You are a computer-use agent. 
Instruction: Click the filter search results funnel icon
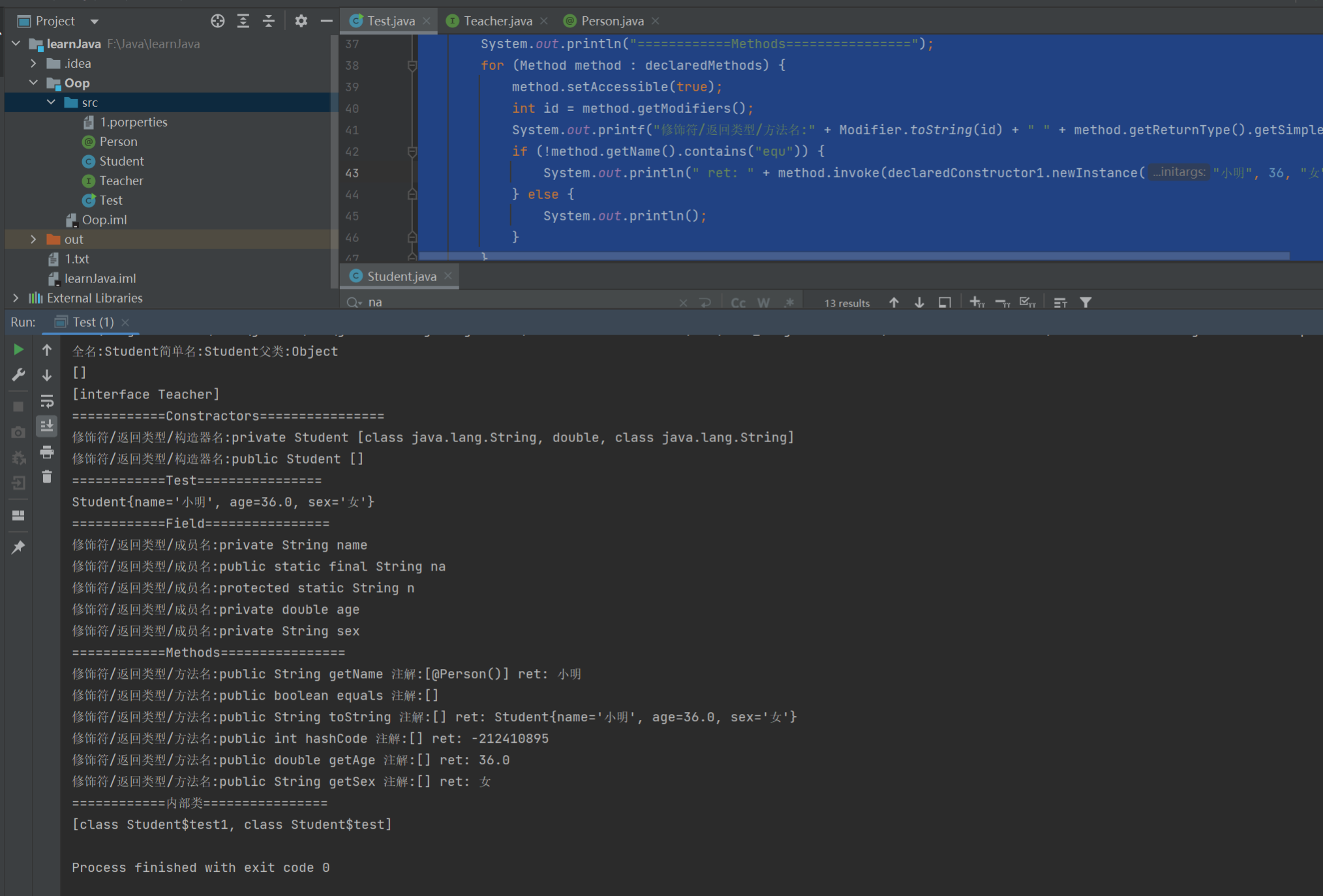(x=1086, y=303)
